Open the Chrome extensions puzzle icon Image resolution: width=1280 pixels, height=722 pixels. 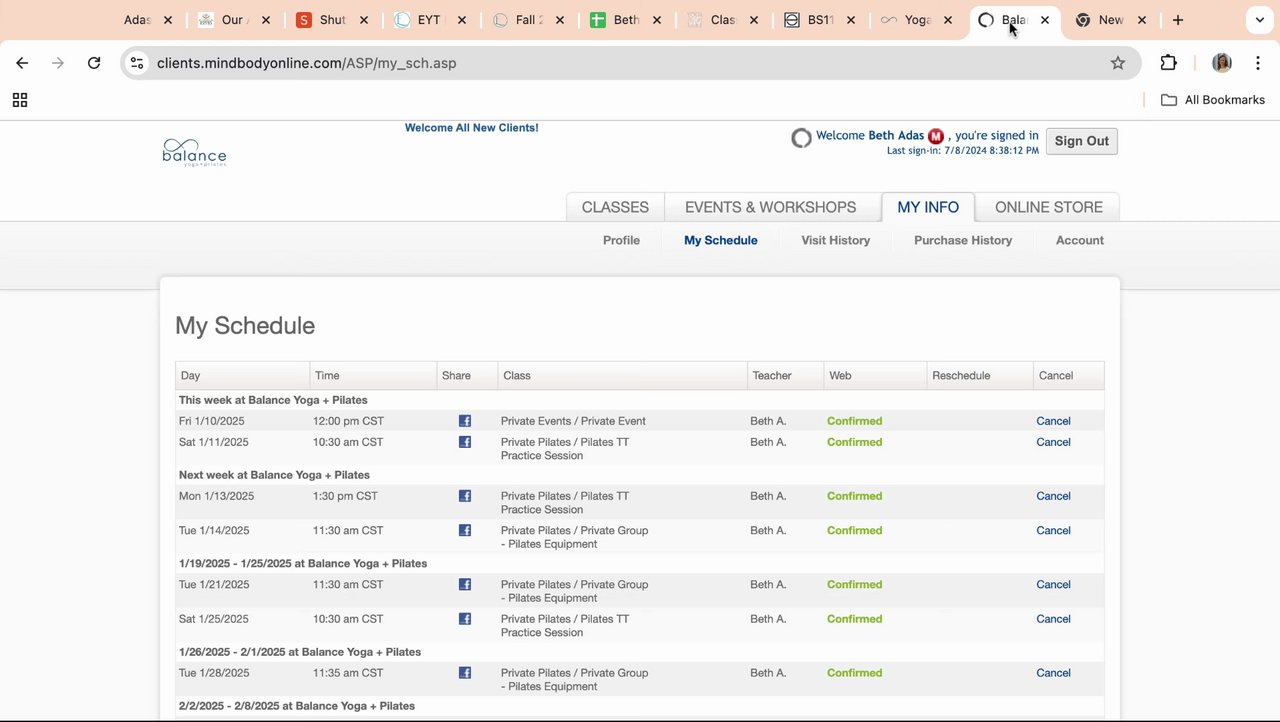click(x=1168, y=63)
